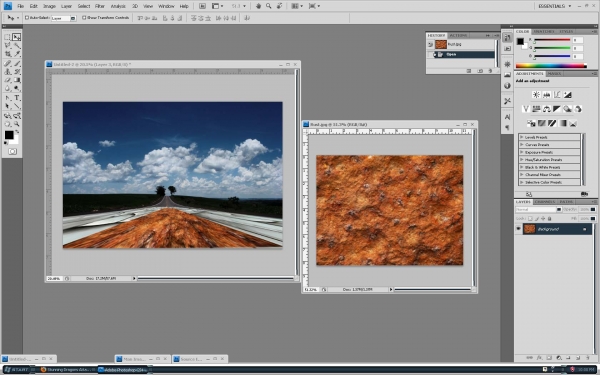Image resolution: width=600 pixels, height=375 pixels.
Task: Select the Gradient tool
Action: coord(16,80)
